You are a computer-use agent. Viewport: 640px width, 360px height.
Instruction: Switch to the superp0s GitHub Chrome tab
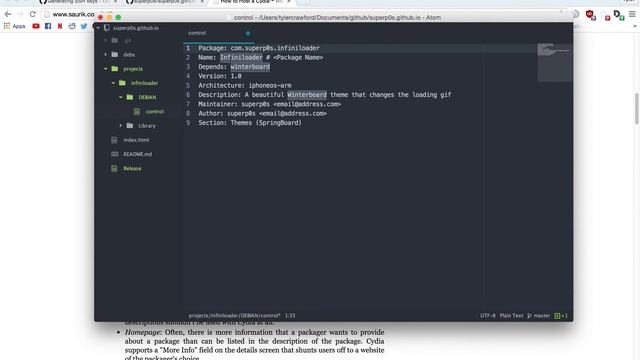[163, 2]
